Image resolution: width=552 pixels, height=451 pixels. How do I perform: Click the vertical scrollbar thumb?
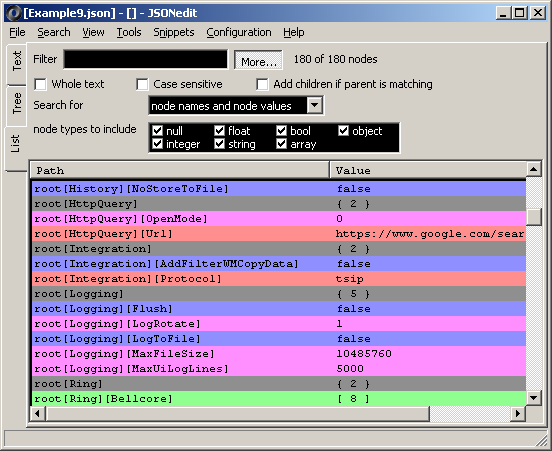pos(534,217)
